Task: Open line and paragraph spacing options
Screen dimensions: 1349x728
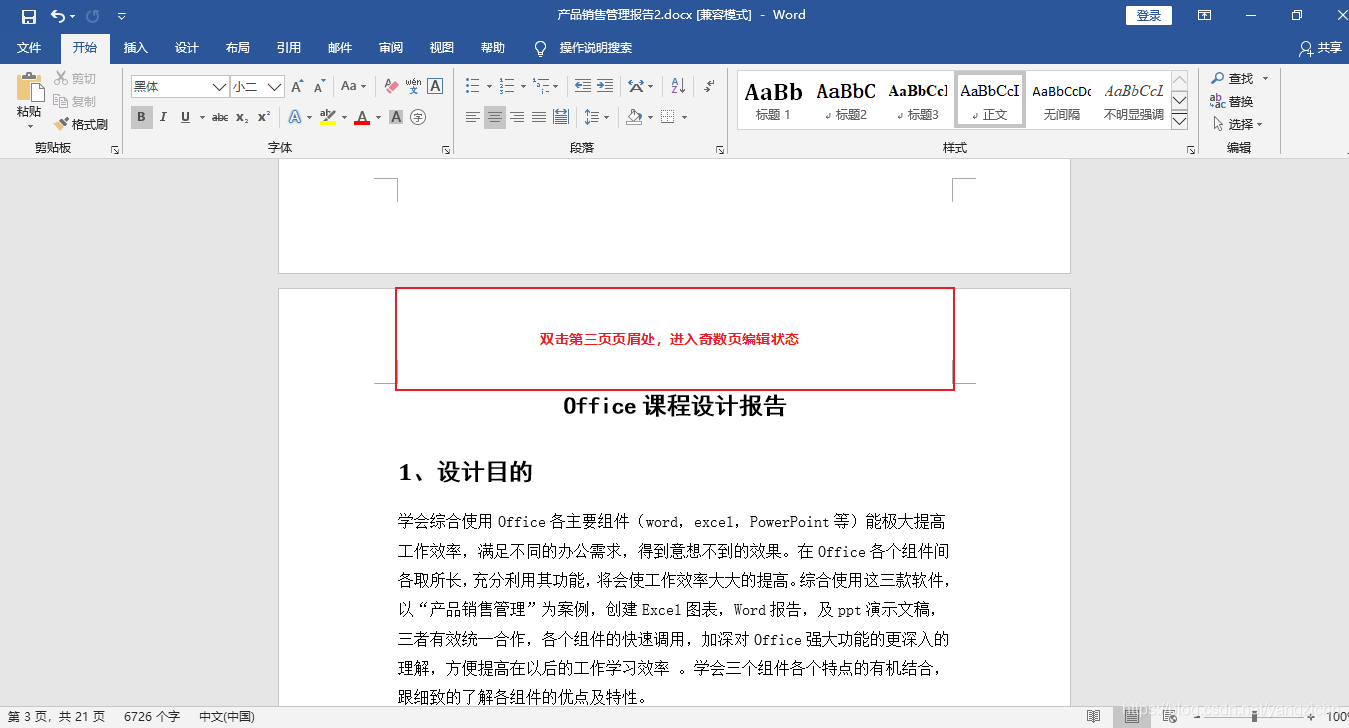Action: 592,117
